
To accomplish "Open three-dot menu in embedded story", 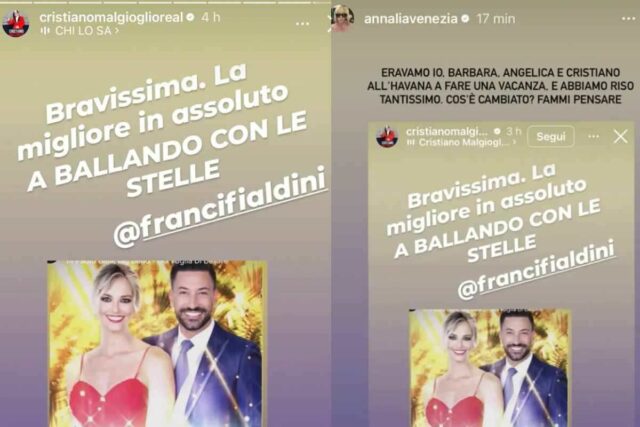I will pyautogui.click(x=593, y=136).
